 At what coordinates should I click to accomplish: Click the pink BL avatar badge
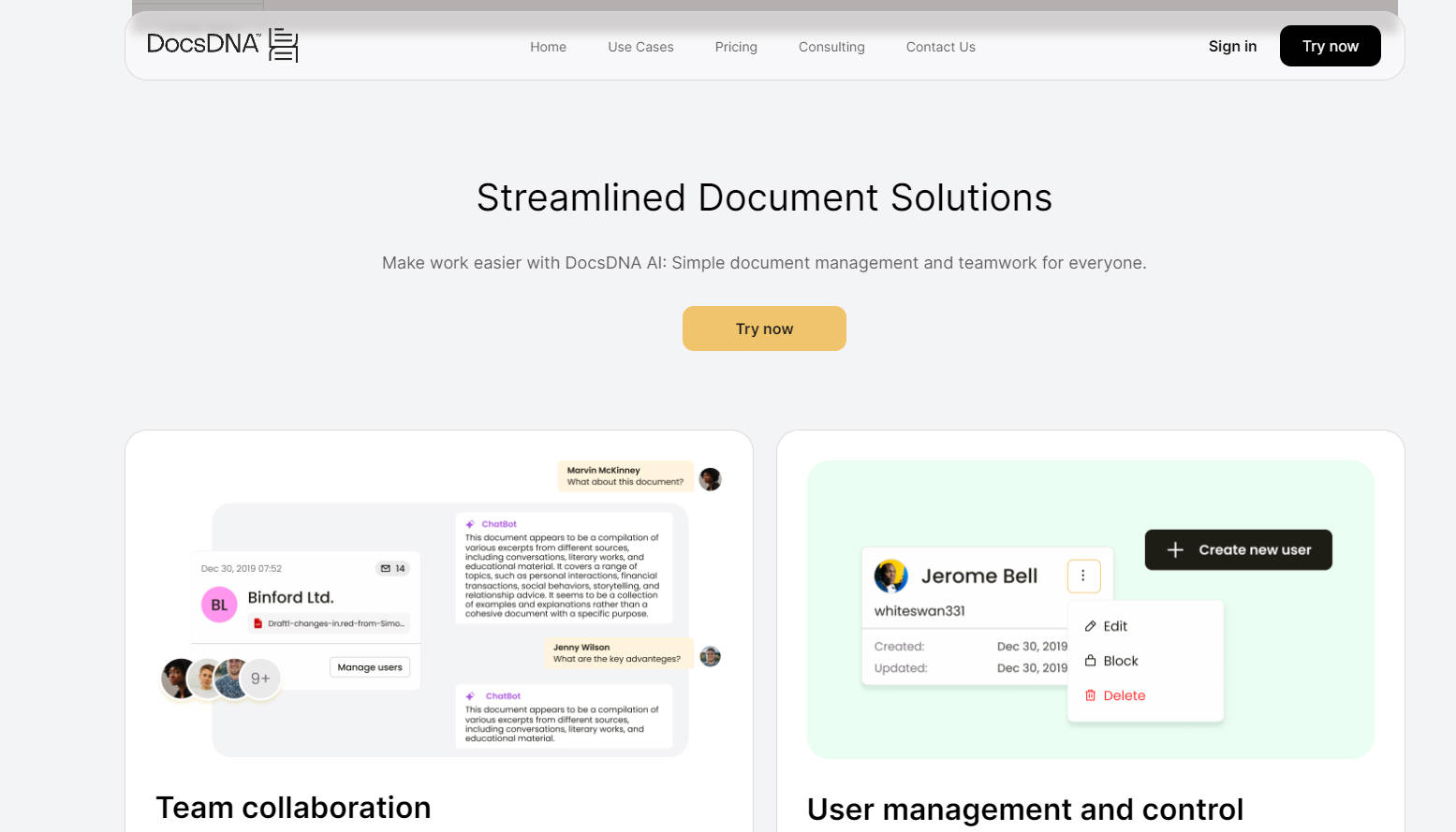[x=219, y=605]
